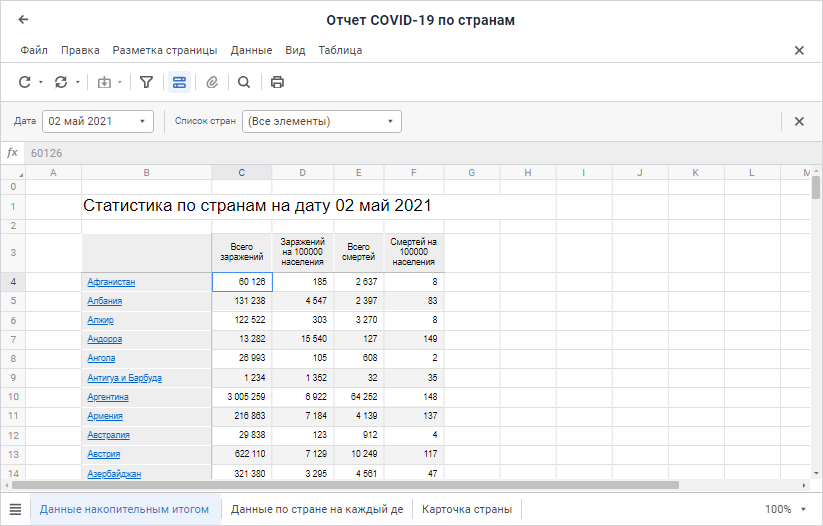823x526 pixels.
Task: Close the parameters panel
Action: [x=799, y=122]
